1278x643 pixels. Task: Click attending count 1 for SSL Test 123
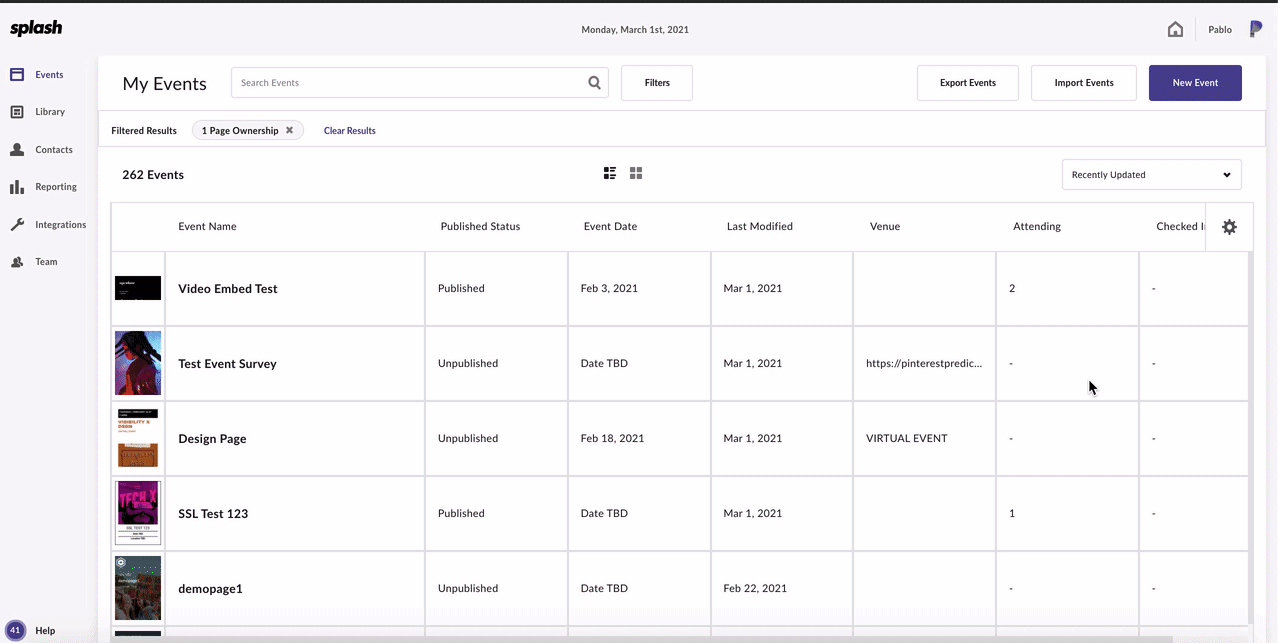point(1012,514)
